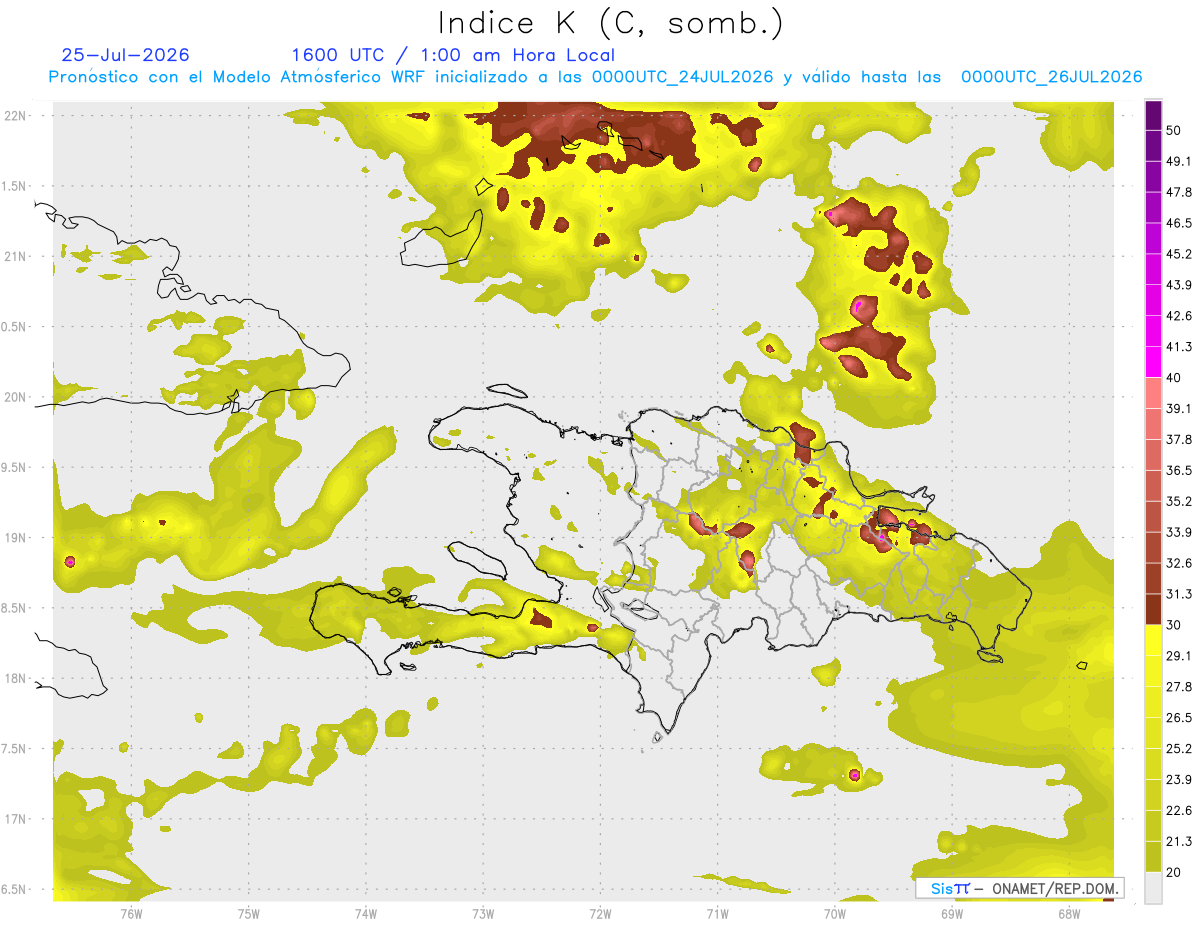This screenshot has height=927, width=1200.
Task: Pick the gray swatch below 20
Action: click(x=1153, y=887)
